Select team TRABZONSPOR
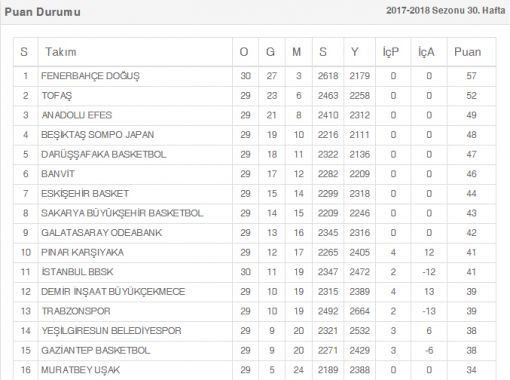The image size is (510, 380). [x=76, y=311]
